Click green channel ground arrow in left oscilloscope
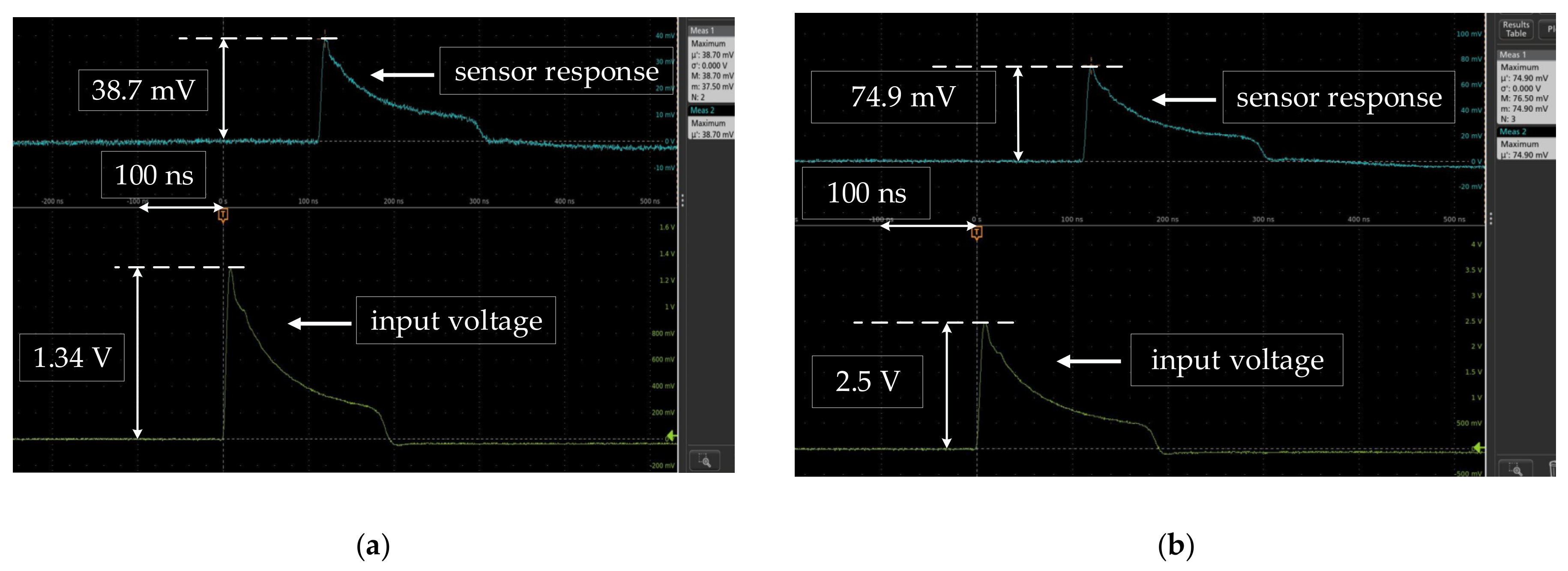This screenshot has height=571, width=1568. tap(671, 436)
